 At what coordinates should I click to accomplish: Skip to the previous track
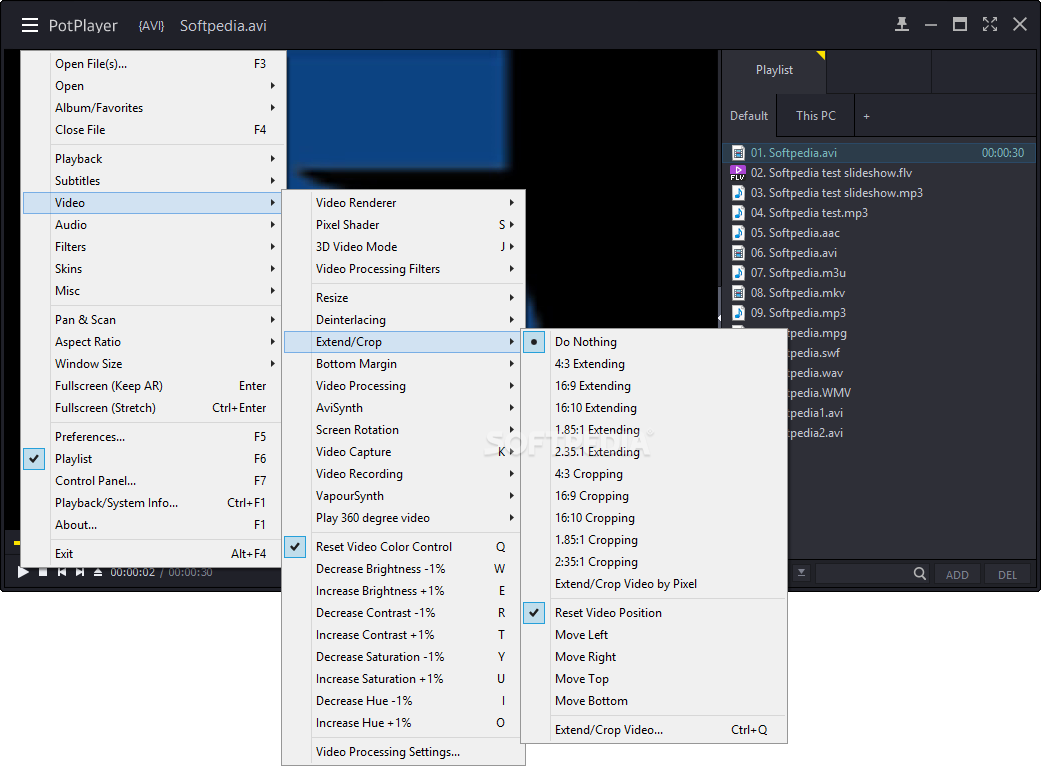coord(61,572)
